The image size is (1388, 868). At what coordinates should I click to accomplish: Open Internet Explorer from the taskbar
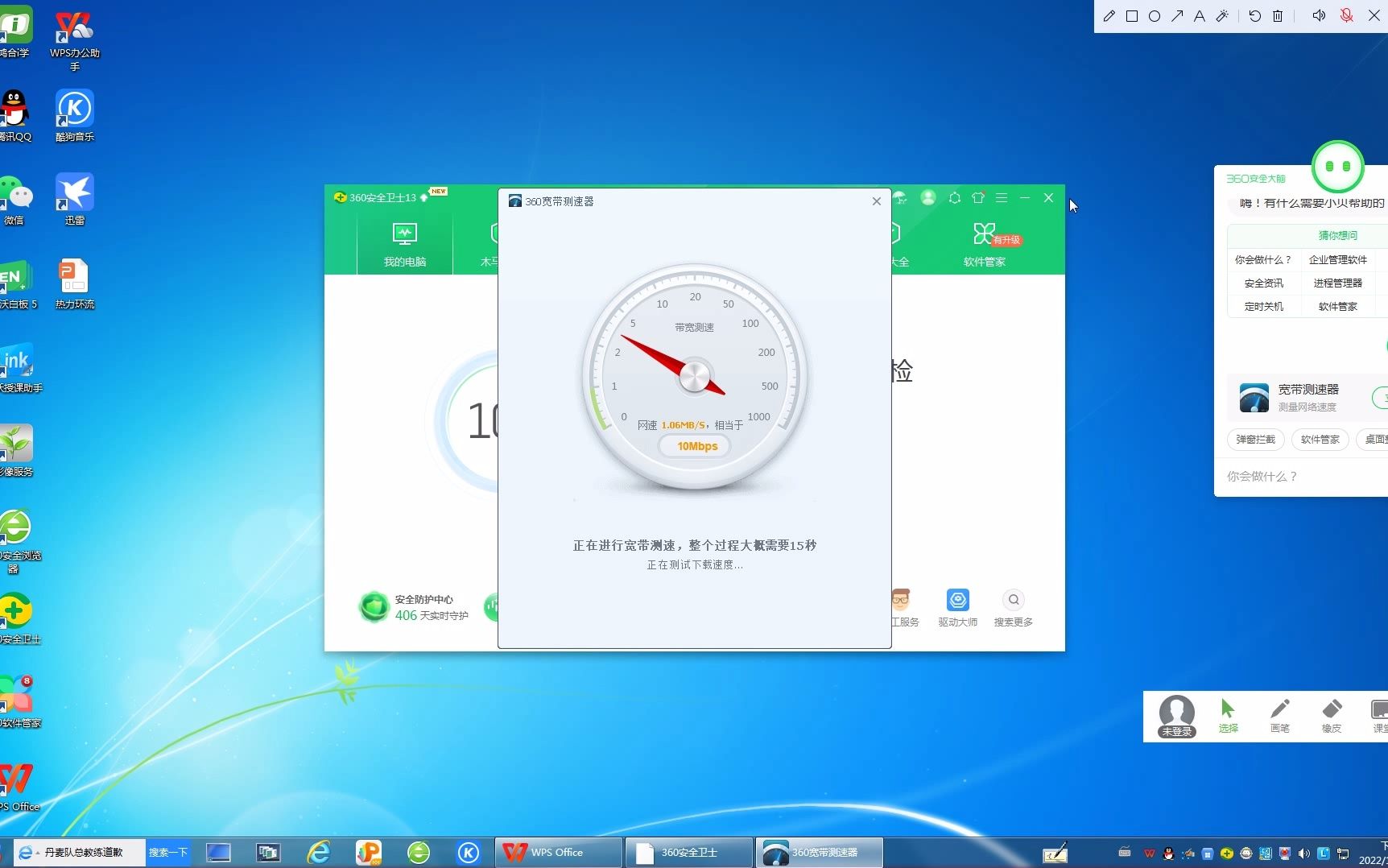point(319,852)
